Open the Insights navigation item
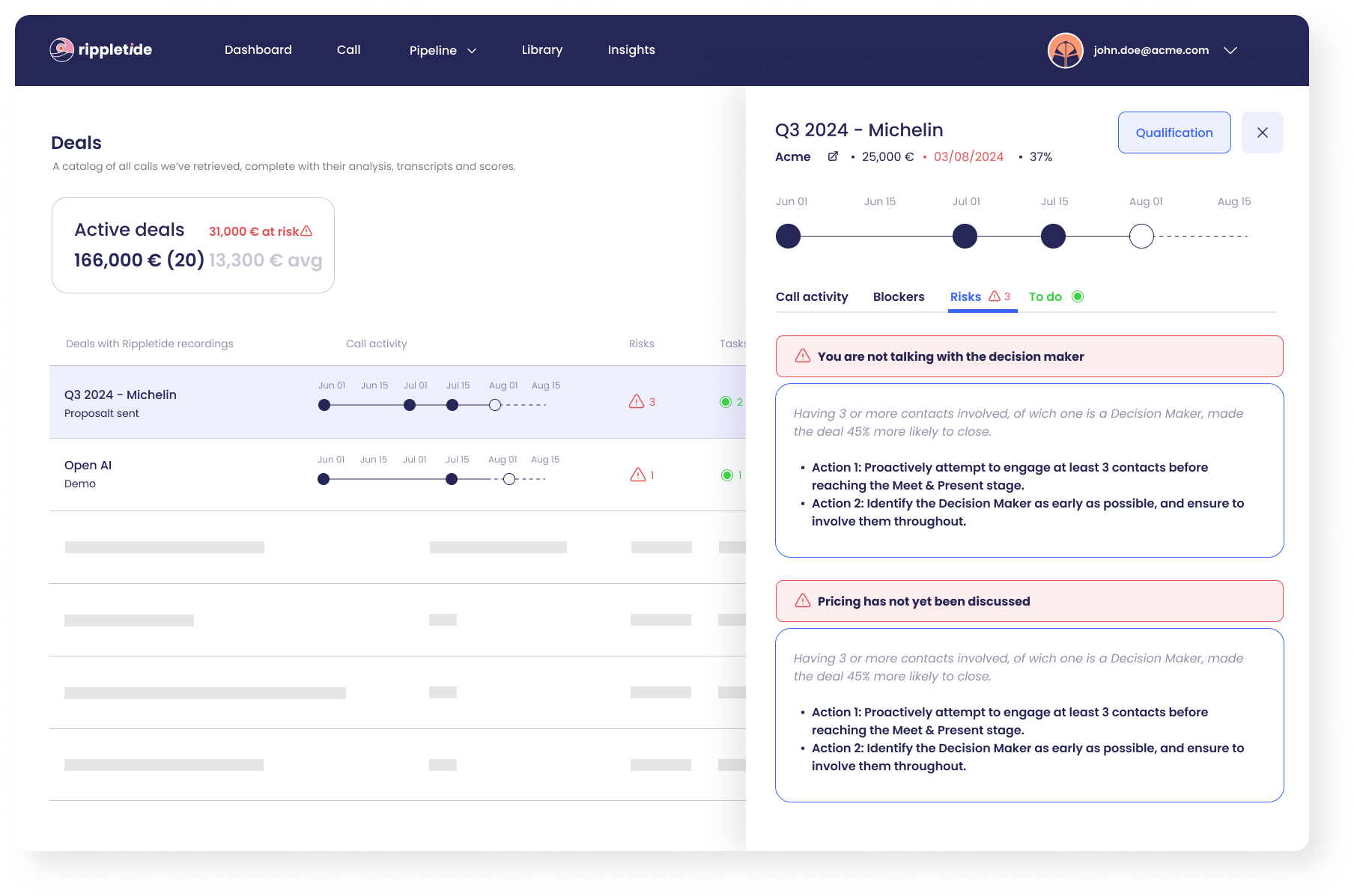Viewport: 1354px width, 896px height. (x=631, y=49)
